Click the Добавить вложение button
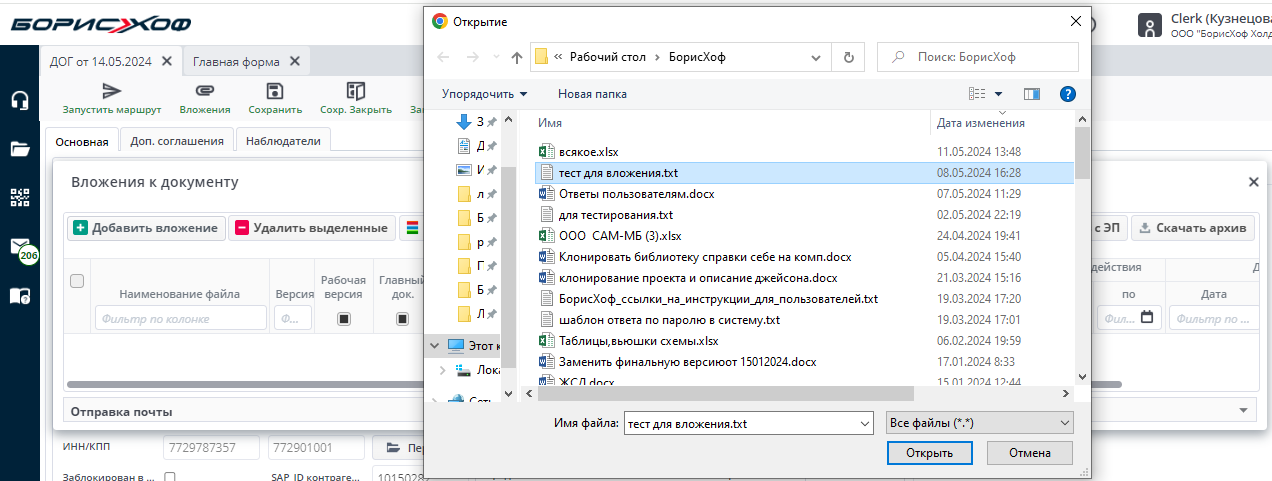This screenshot has height=481, width=1272. coord(146,228)
